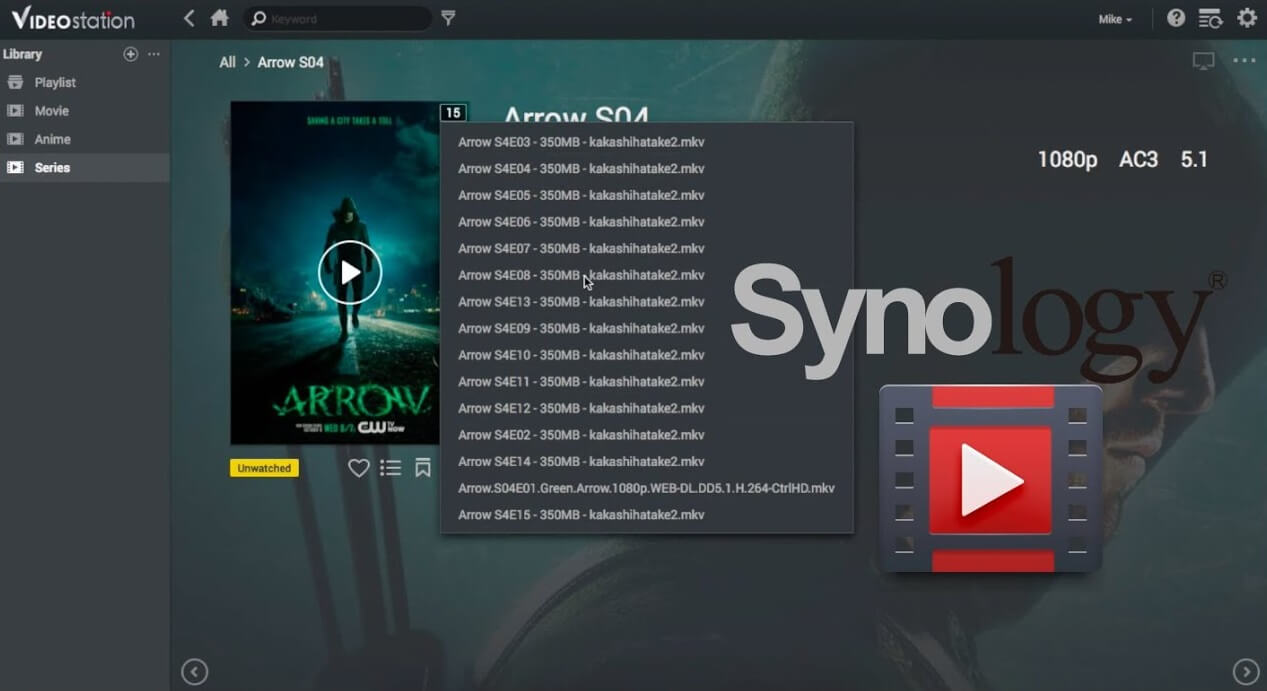Click the All breadcrumb link
Image resolution: width=1267 pixels, height=691 pixels.
coord(228,62)
